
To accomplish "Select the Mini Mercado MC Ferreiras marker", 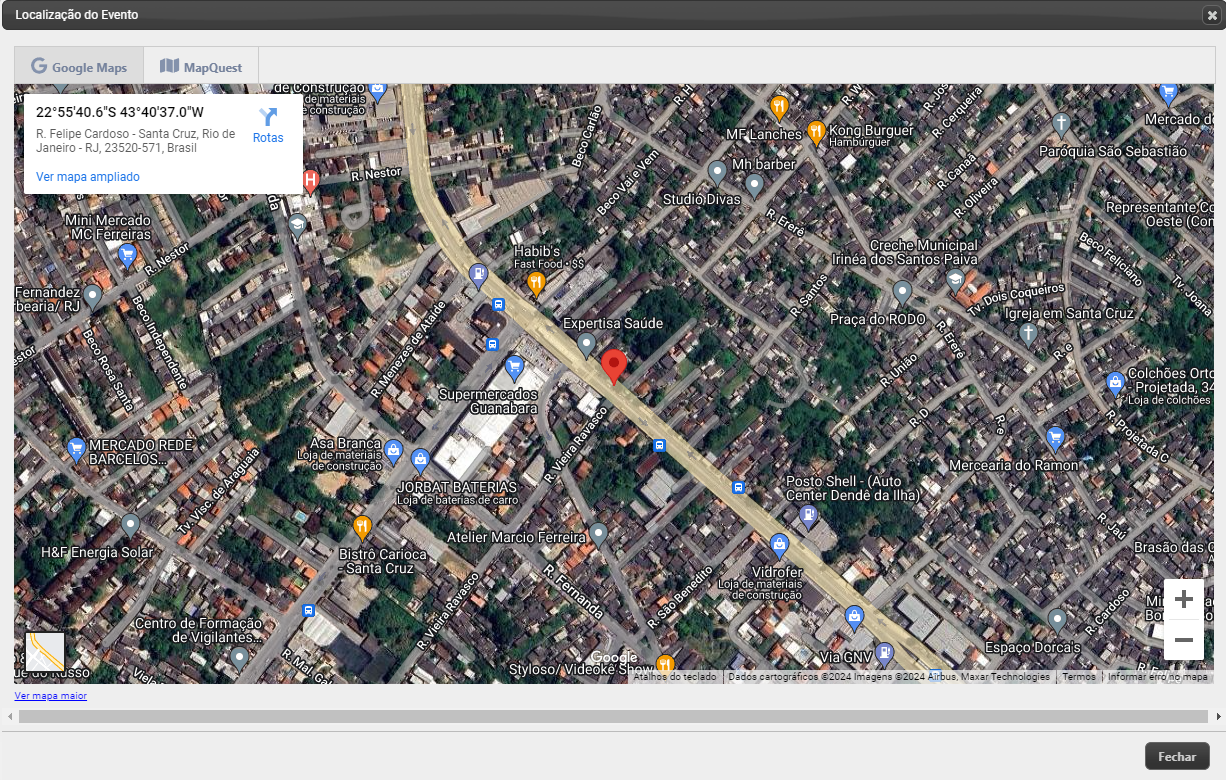I will [127, 256].
